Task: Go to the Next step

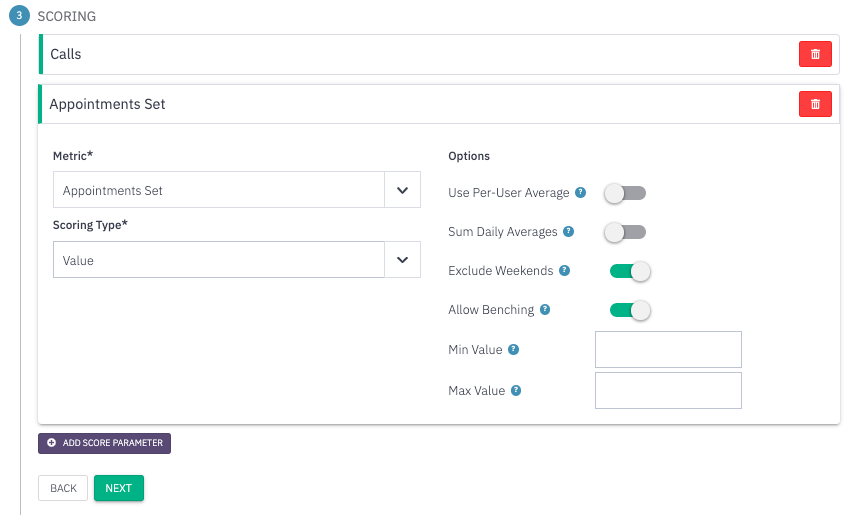Action: [x=118, y=488]
